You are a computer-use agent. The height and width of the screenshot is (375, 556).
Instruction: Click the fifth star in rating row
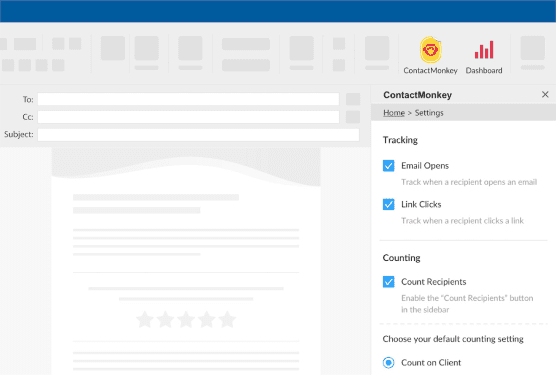point(227,319)
